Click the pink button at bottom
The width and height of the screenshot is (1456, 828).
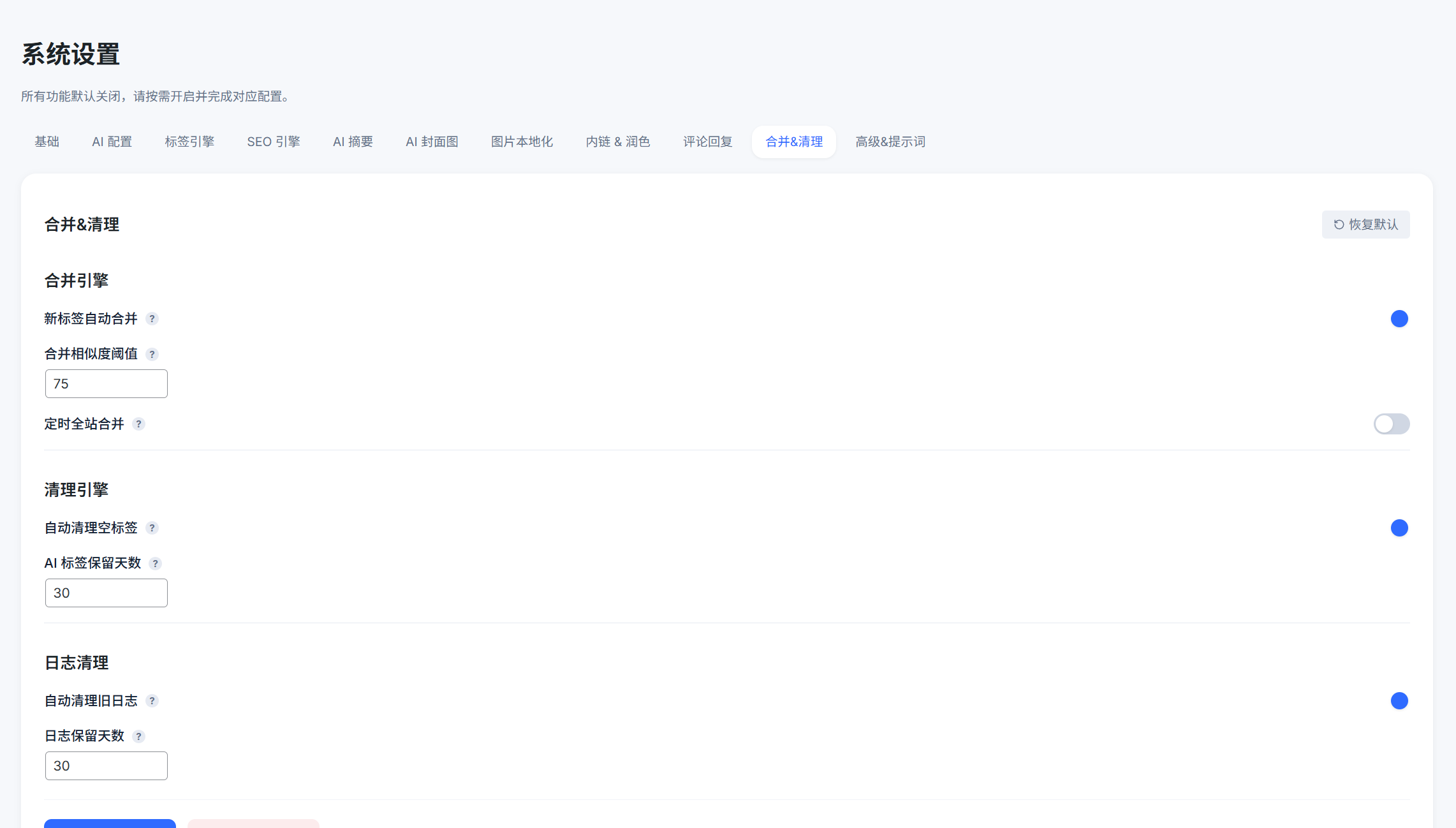[253, 824]
